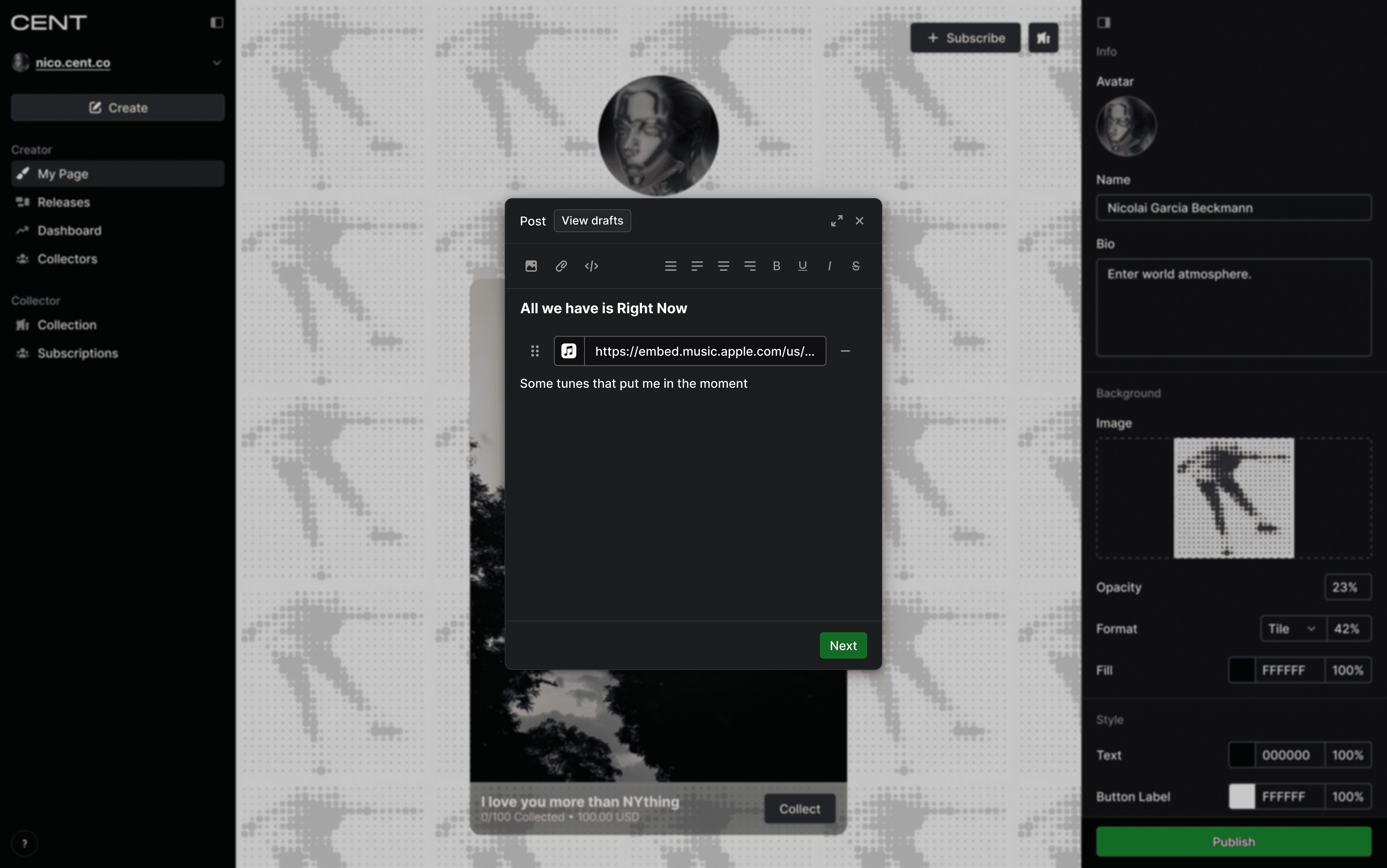This screenshot has width=1387, height=868.
Task: Insert an image into the post
Action: click(x=531, y=266)
